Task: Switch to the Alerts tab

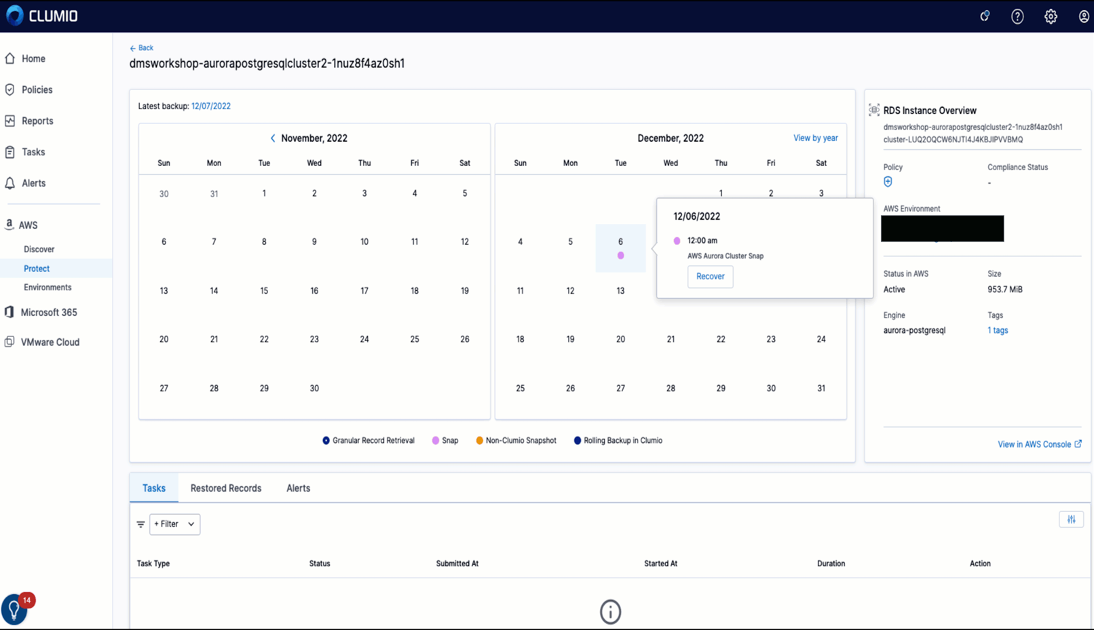Action: (x=298, y=488)
